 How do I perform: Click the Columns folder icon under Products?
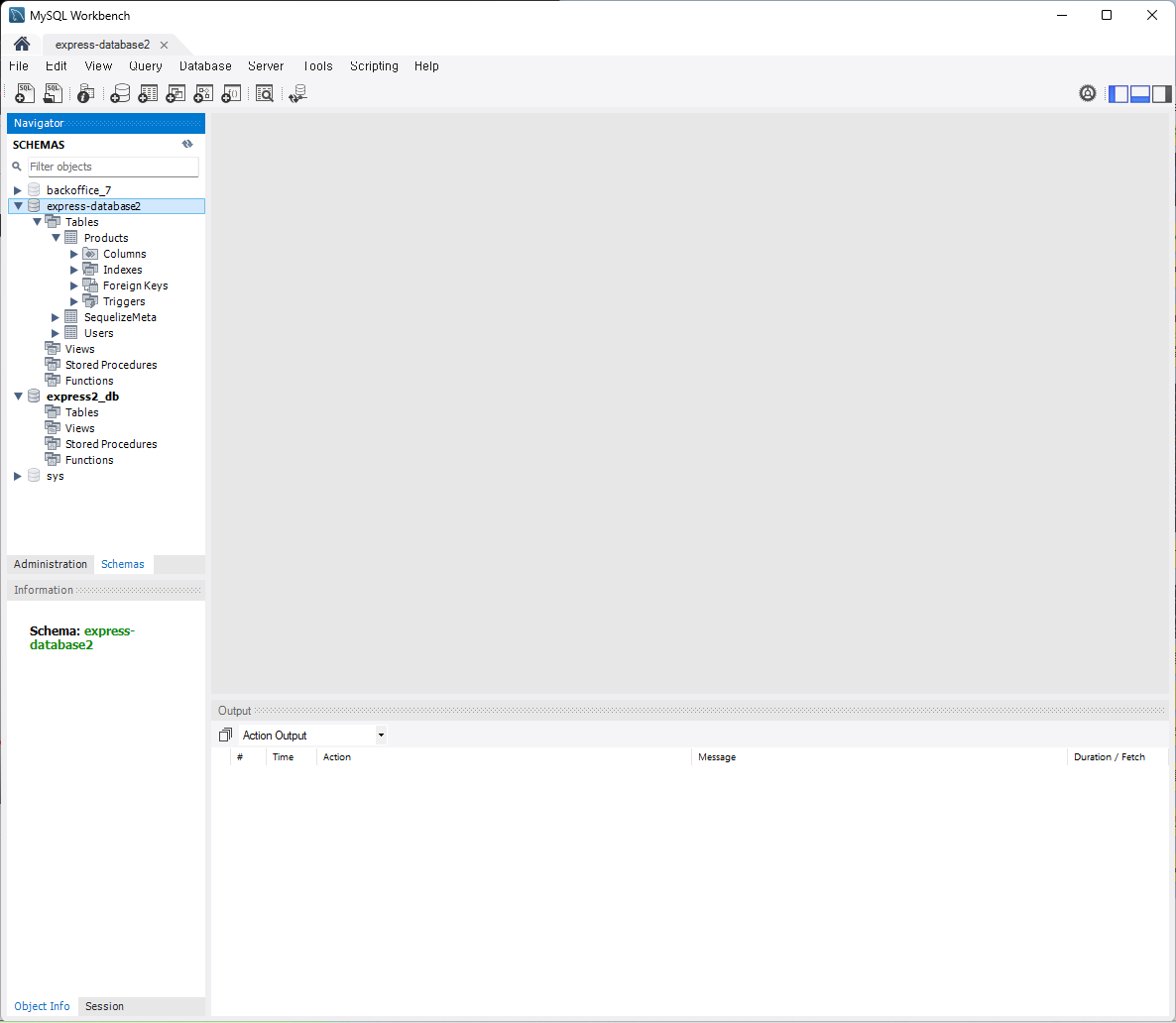coord(90,254)
